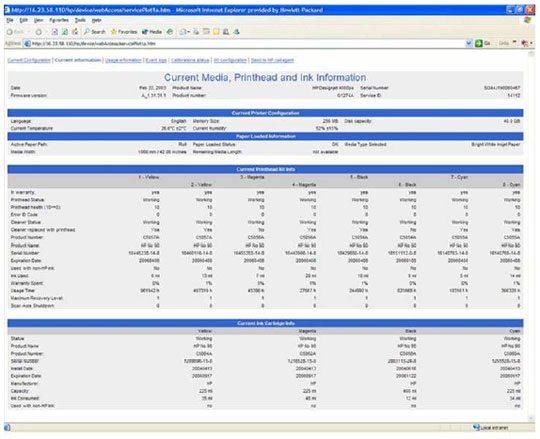This screenshot has height=439, width=540.
Task: Open the Favorites menu
Action: (x=59, y=20)
